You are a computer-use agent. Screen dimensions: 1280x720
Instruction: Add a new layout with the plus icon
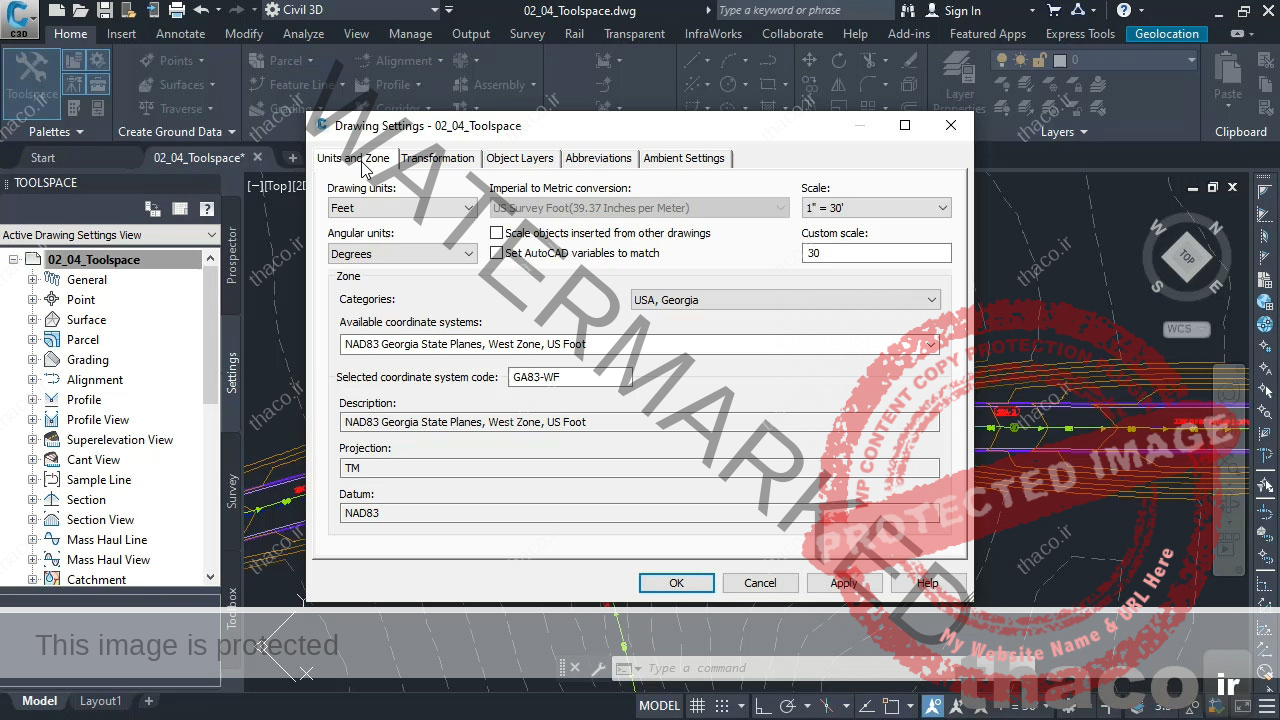click(149, 701)
